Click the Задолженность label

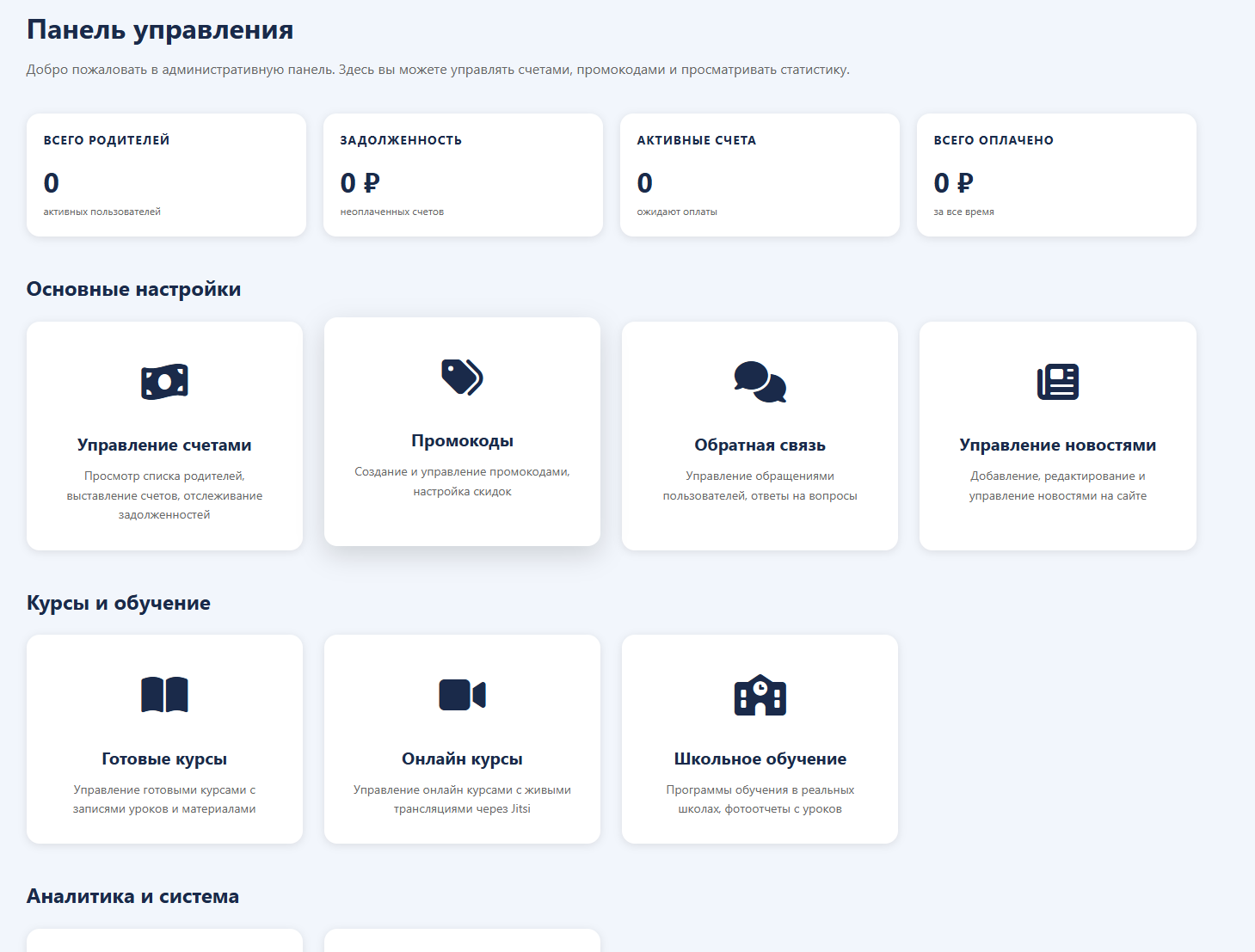[401, 140]
